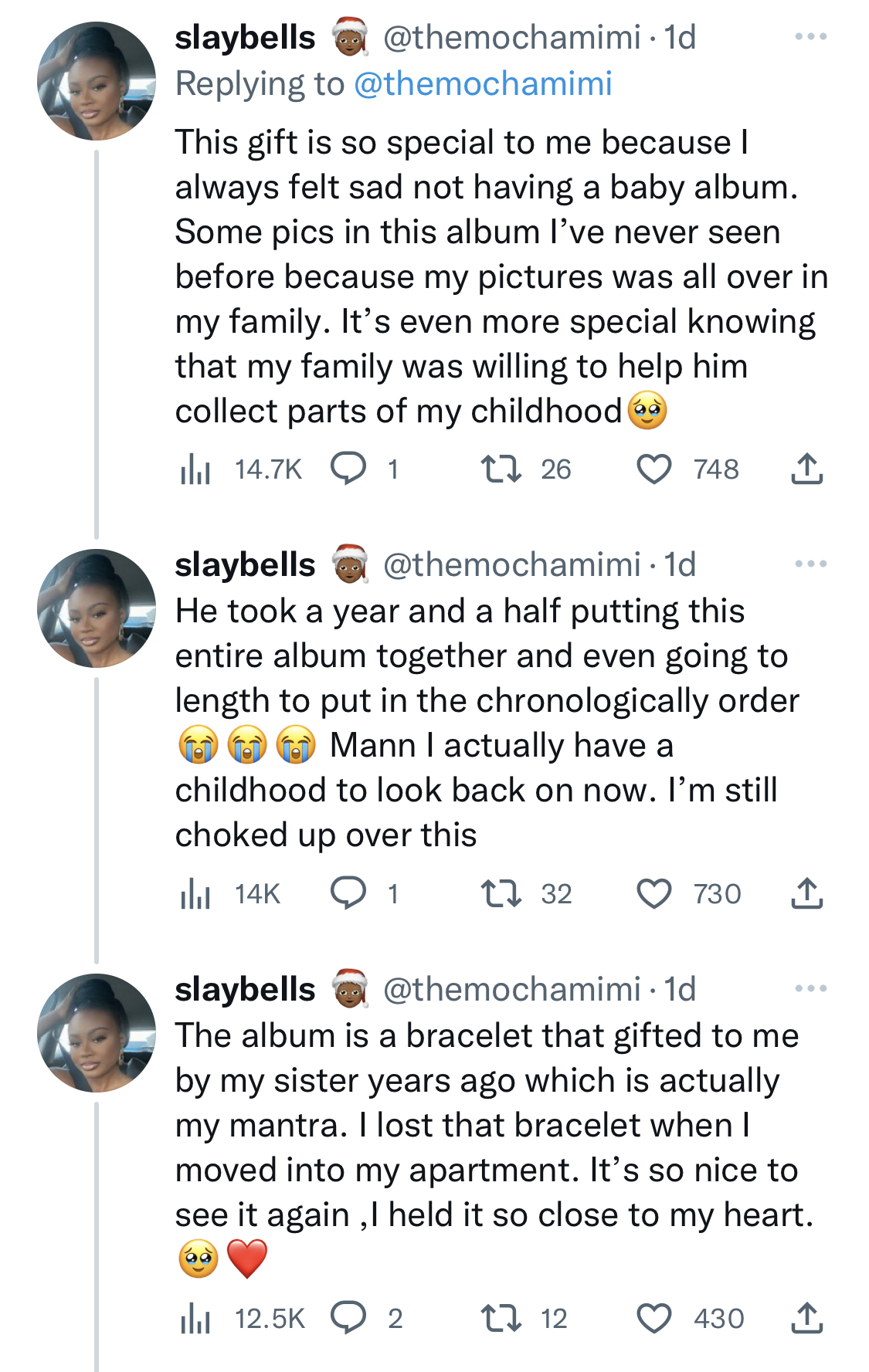The height and width of the screenshot is (1372, 869).
Task: Retweet the tweet showing 12 retweets
Action: [x=501, y=1319]
